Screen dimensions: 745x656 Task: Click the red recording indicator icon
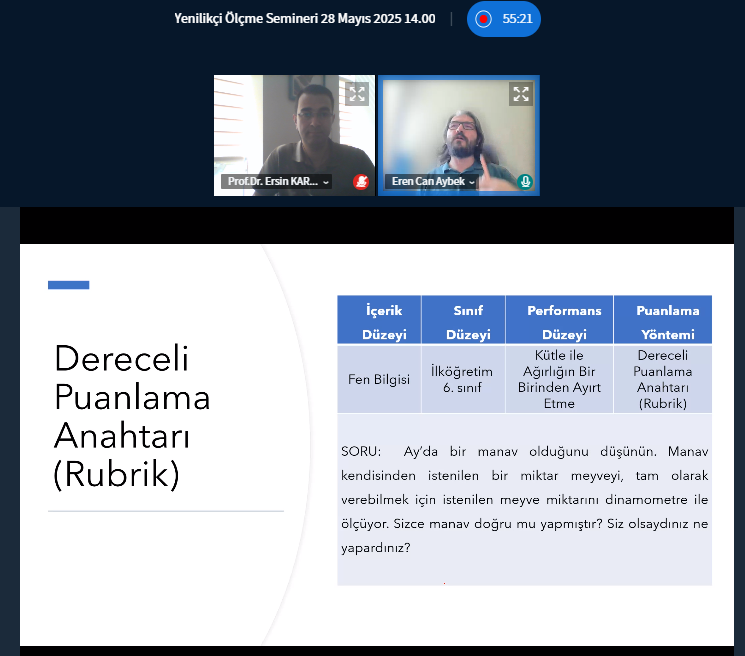[484, 19]
